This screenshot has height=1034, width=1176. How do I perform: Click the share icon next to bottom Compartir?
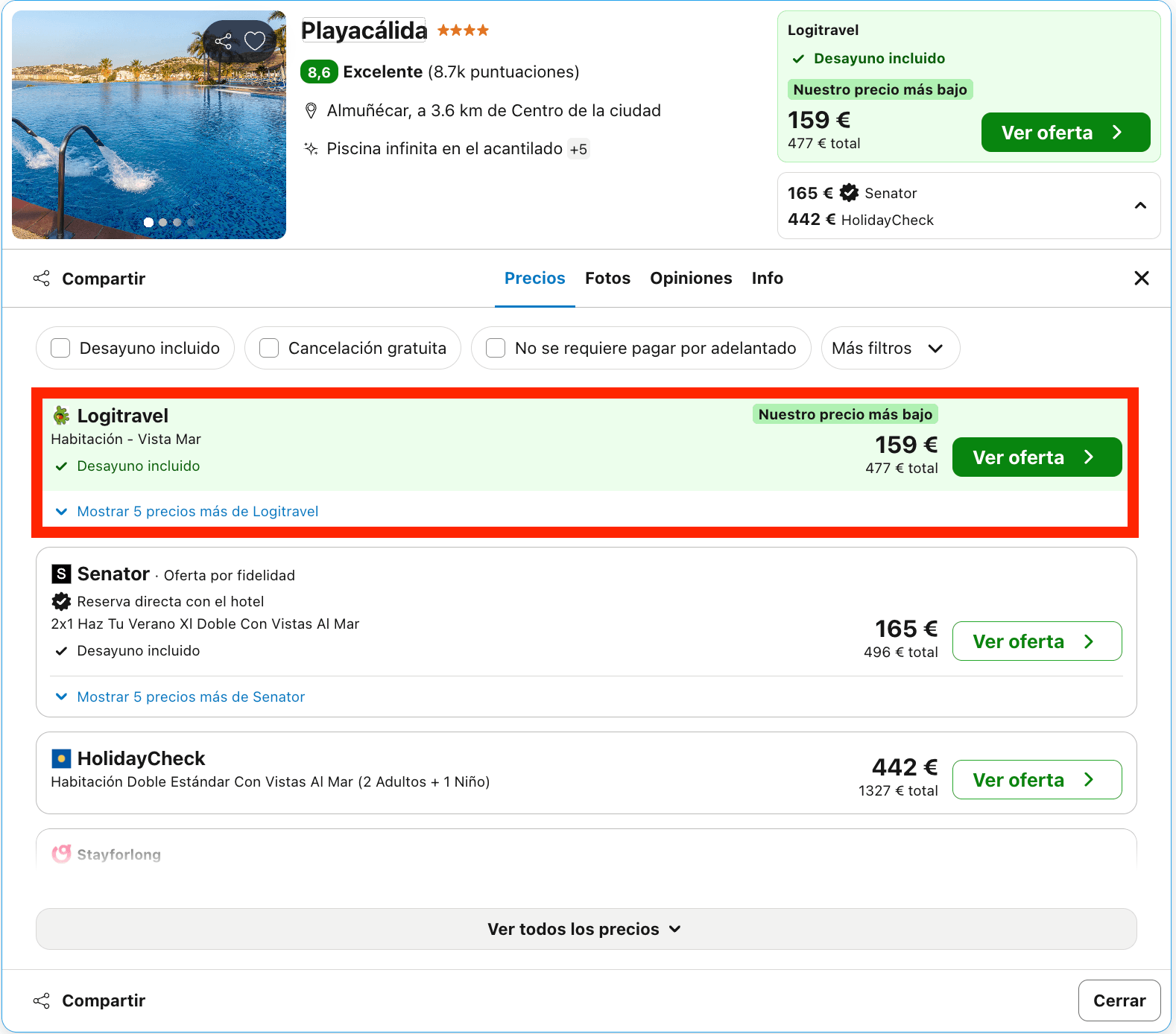point(42,1000)
